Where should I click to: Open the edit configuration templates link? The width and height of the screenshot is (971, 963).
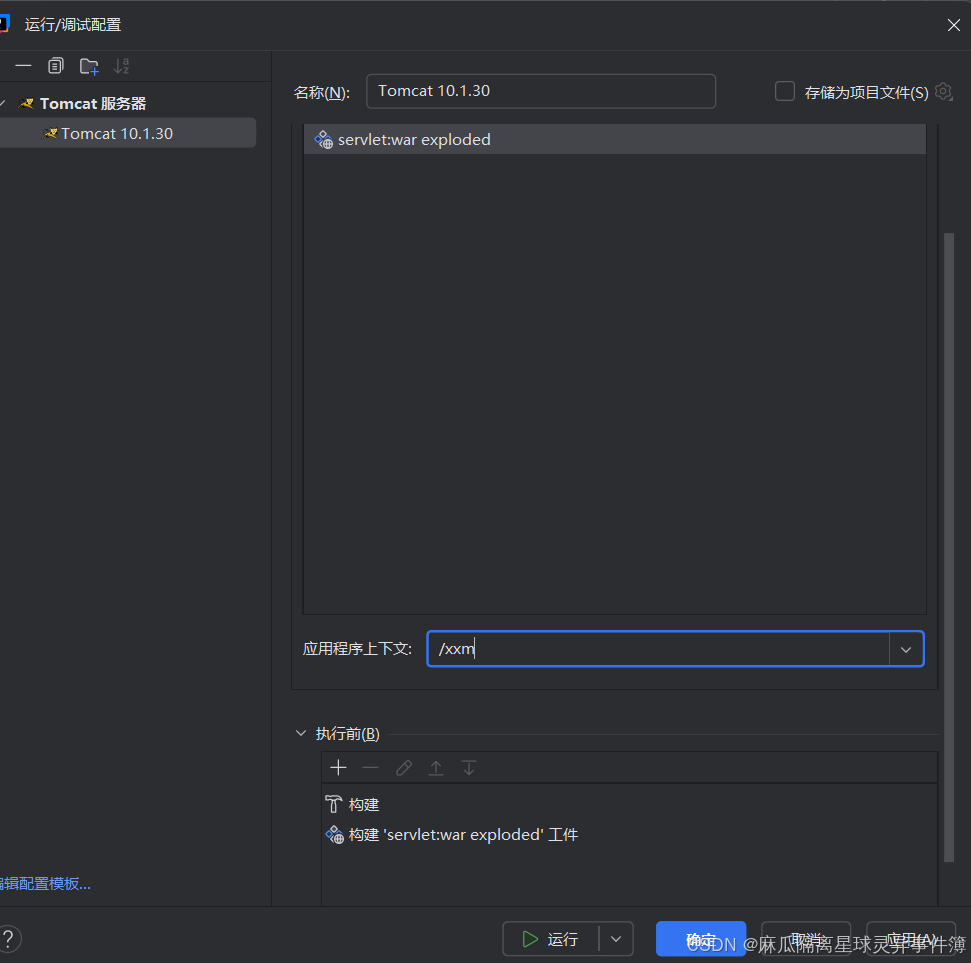[45, 884]
